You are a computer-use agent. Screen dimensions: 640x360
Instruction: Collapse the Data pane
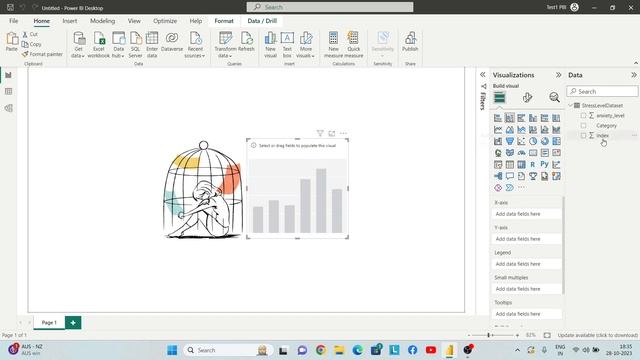[x=633, y=75]
